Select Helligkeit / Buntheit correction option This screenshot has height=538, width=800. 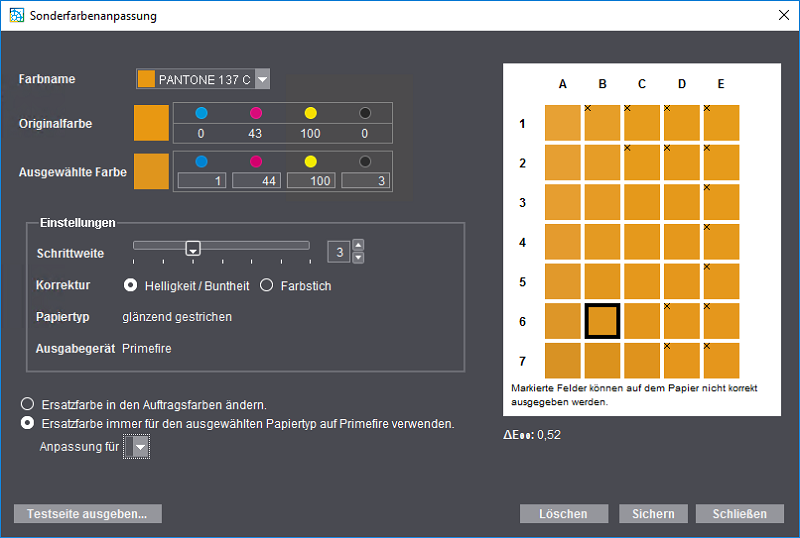pyautogui.click(x=130, y=285)
